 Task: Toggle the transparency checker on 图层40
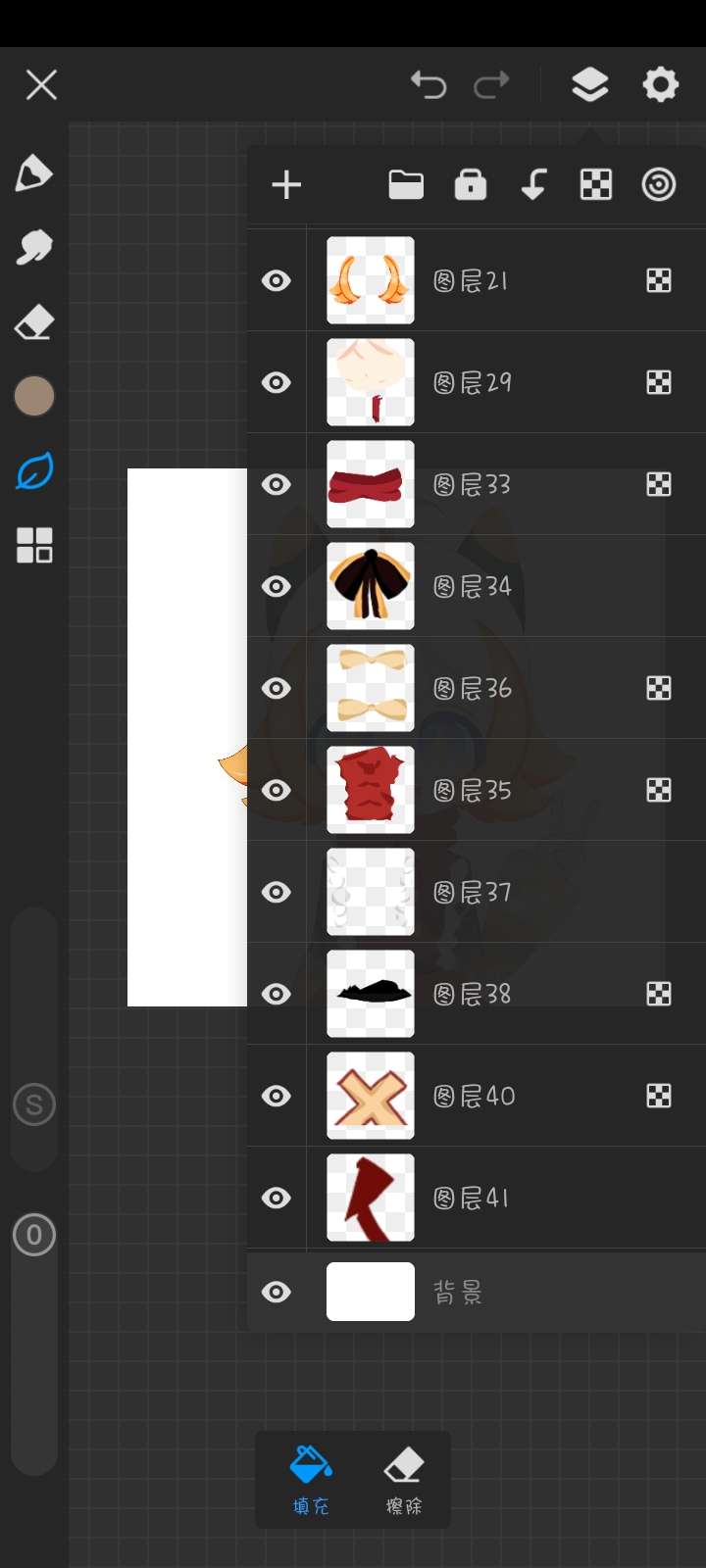coord(659,1097)
